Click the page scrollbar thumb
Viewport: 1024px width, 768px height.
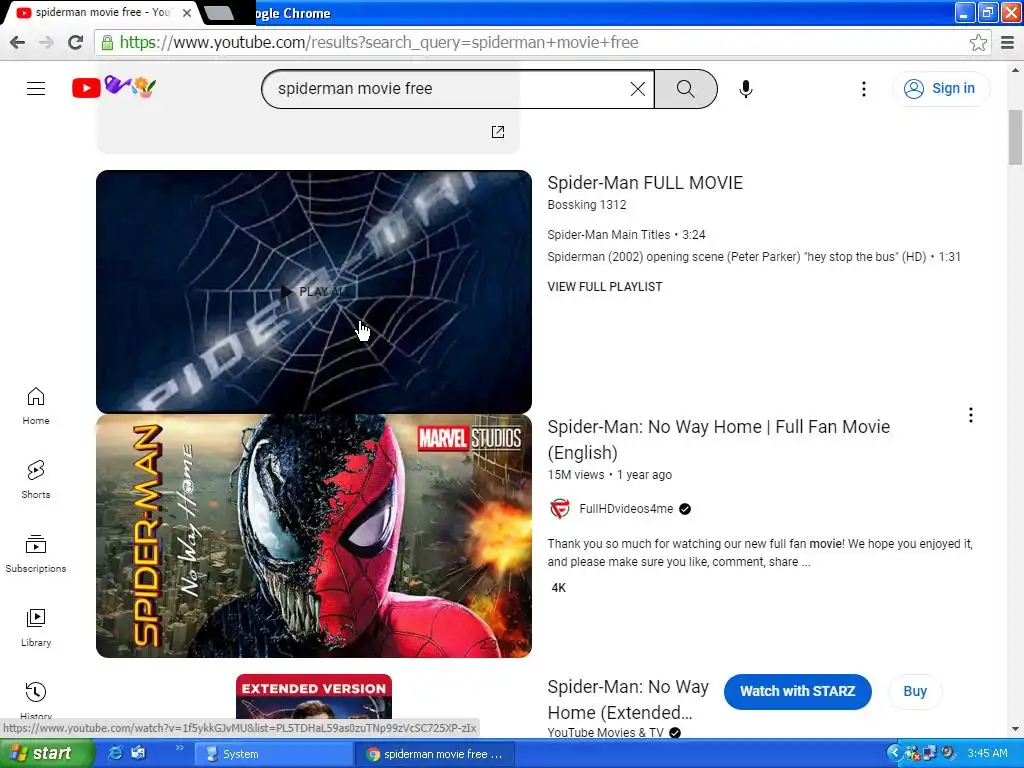(x=1015, y=137)
